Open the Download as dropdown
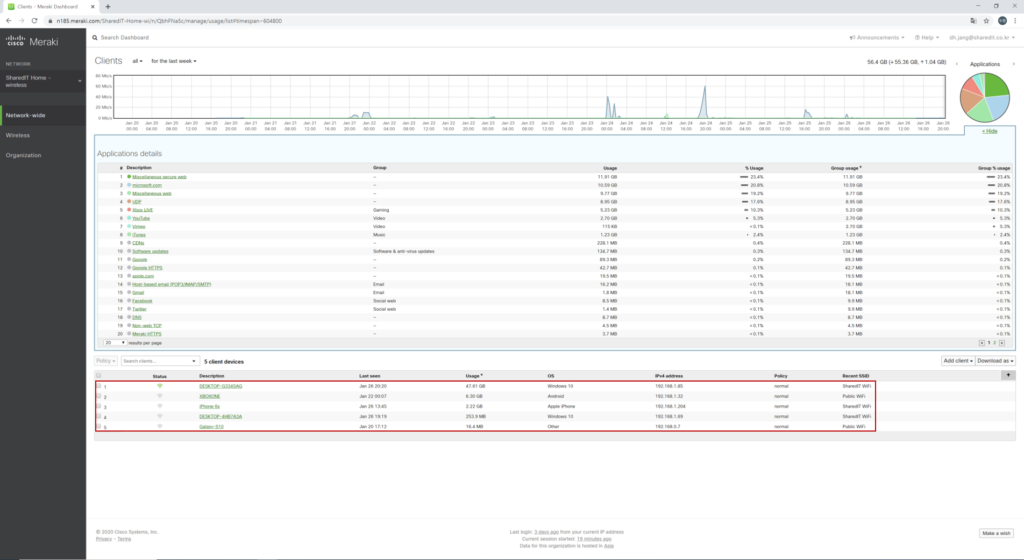The image size is (1024, 560). 996,360
